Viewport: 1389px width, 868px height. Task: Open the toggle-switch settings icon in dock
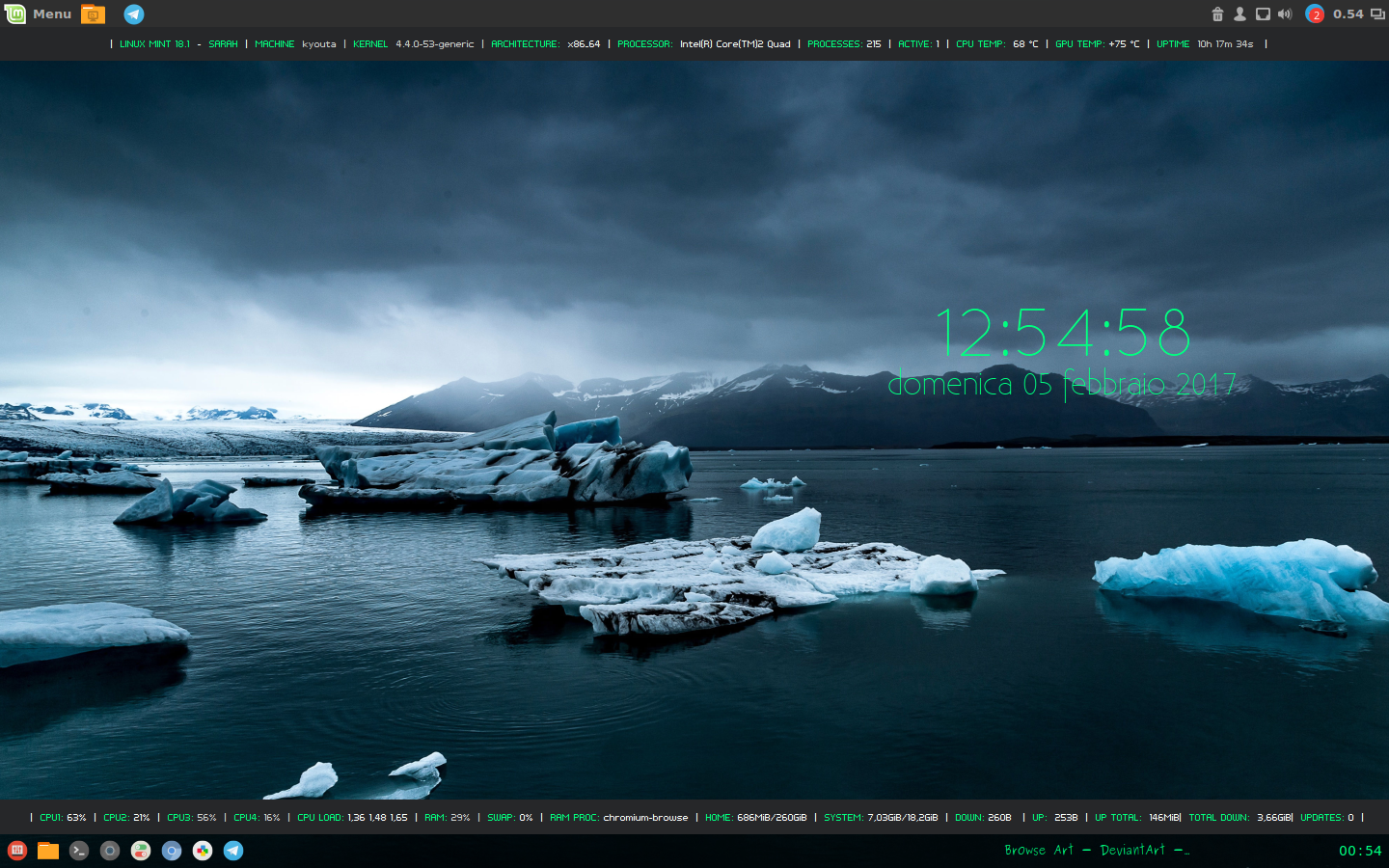141,851
